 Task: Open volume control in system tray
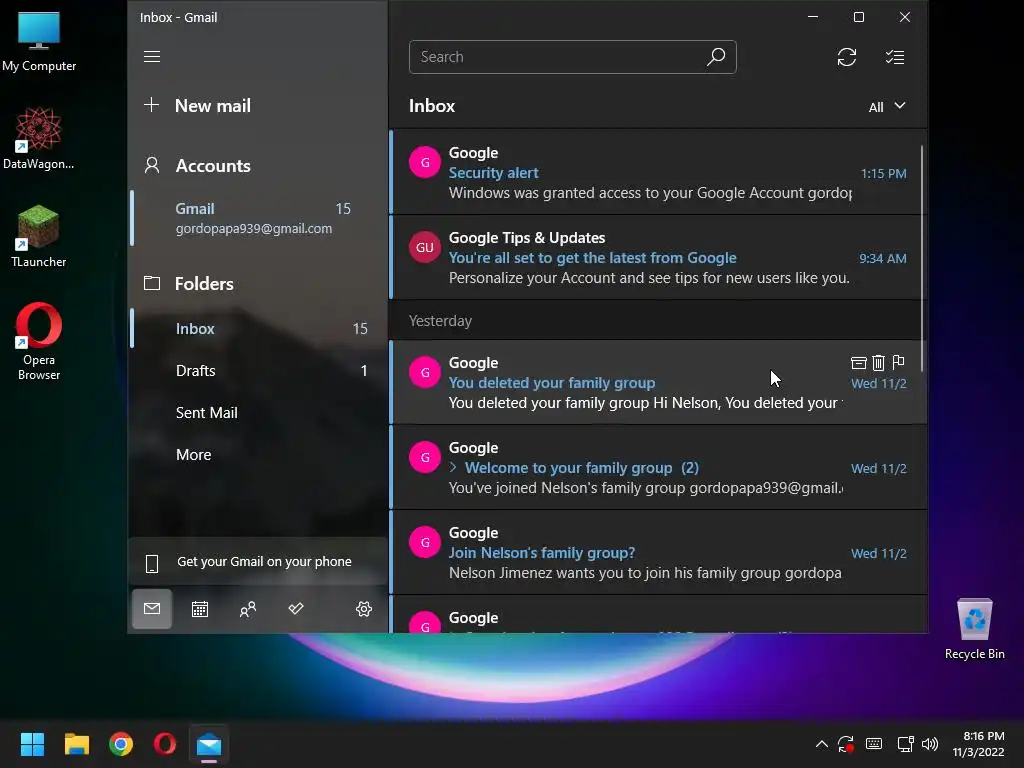930,744
